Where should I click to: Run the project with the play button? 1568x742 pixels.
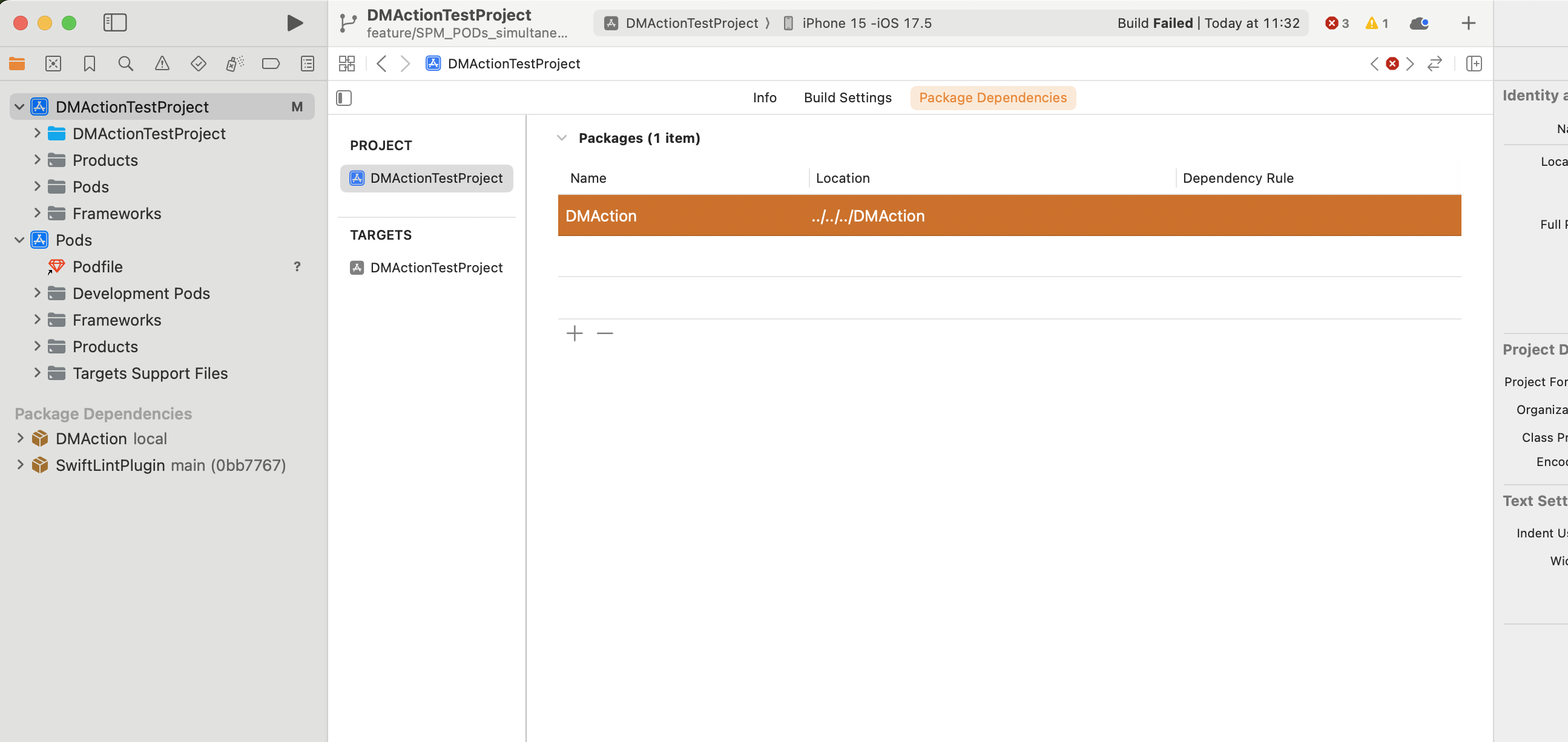click(295, 23)
